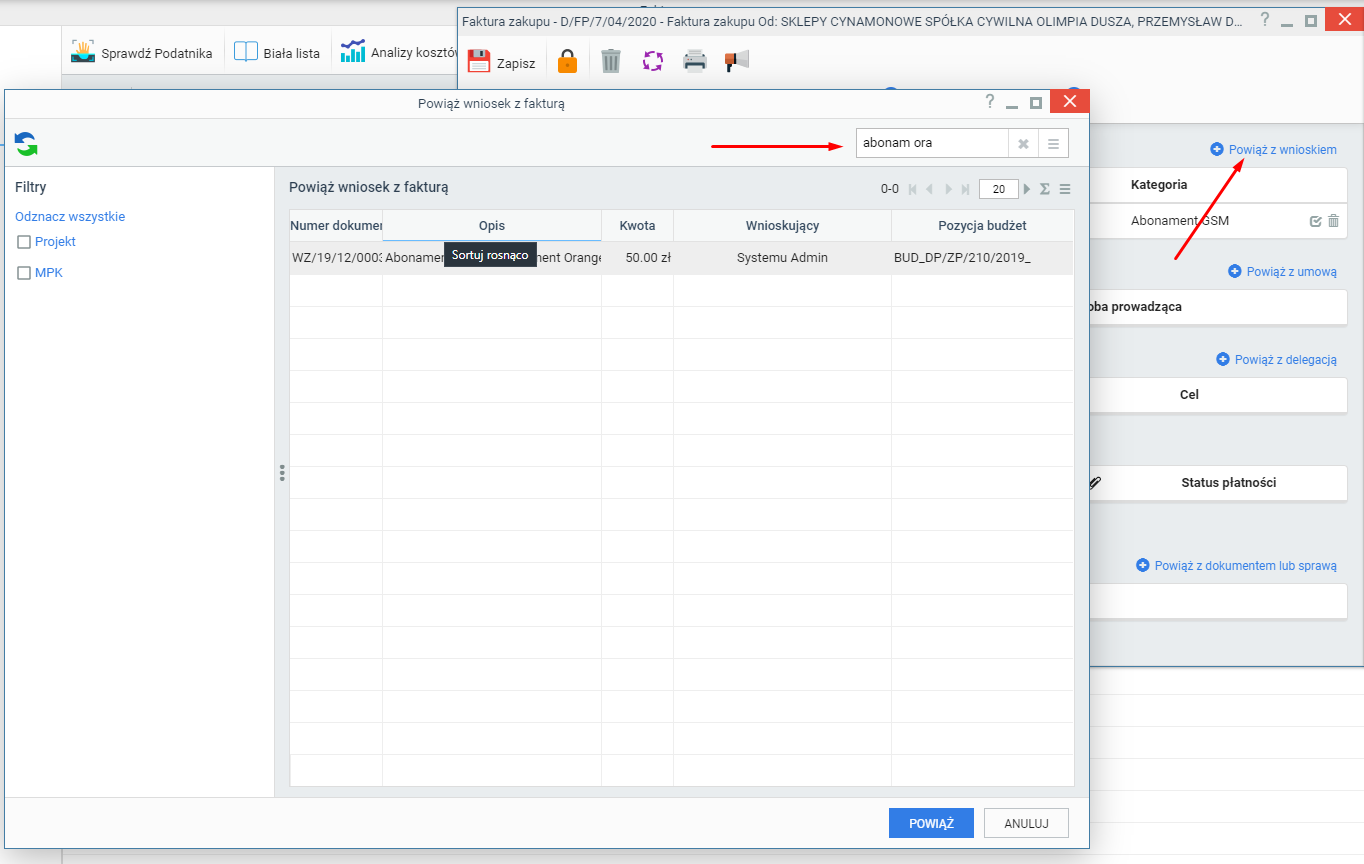Click the search field containing abonam ora

pyautogui.click(x=932, y=143)
